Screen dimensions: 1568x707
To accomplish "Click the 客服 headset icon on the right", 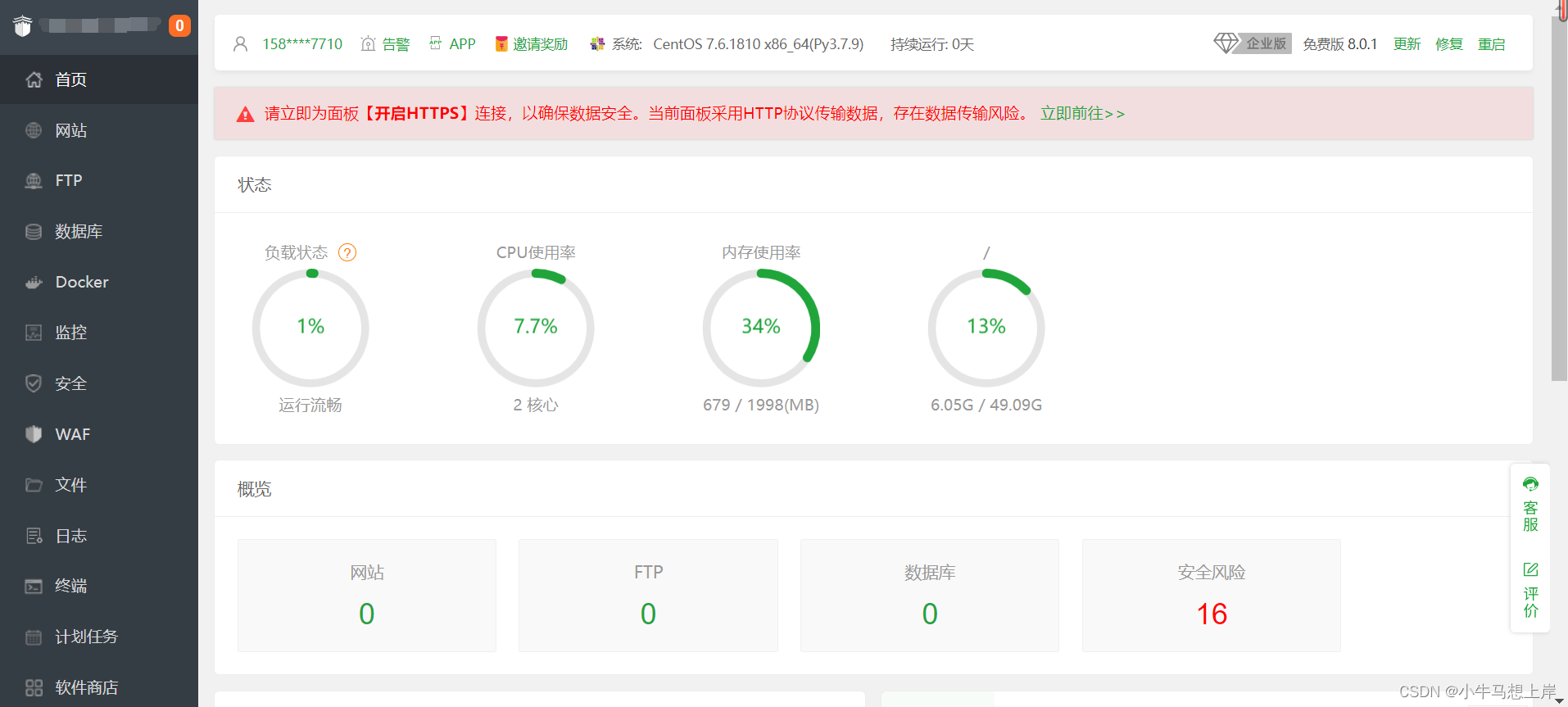I will (1530, 484).
